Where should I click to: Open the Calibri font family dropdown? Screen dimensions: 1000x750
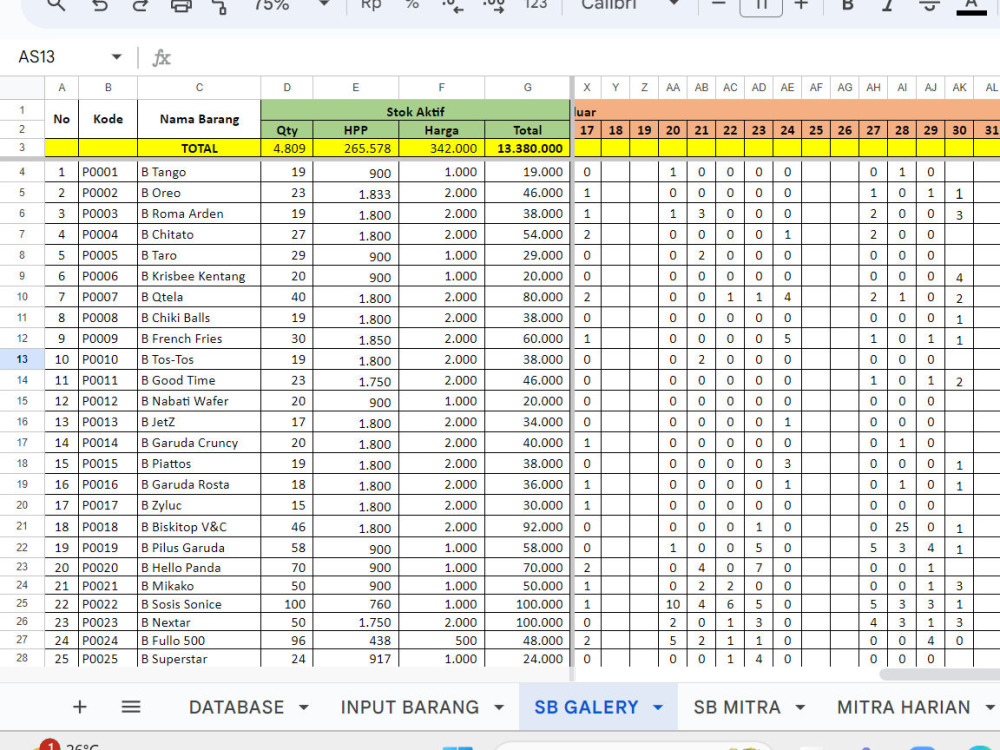point(628,5)
